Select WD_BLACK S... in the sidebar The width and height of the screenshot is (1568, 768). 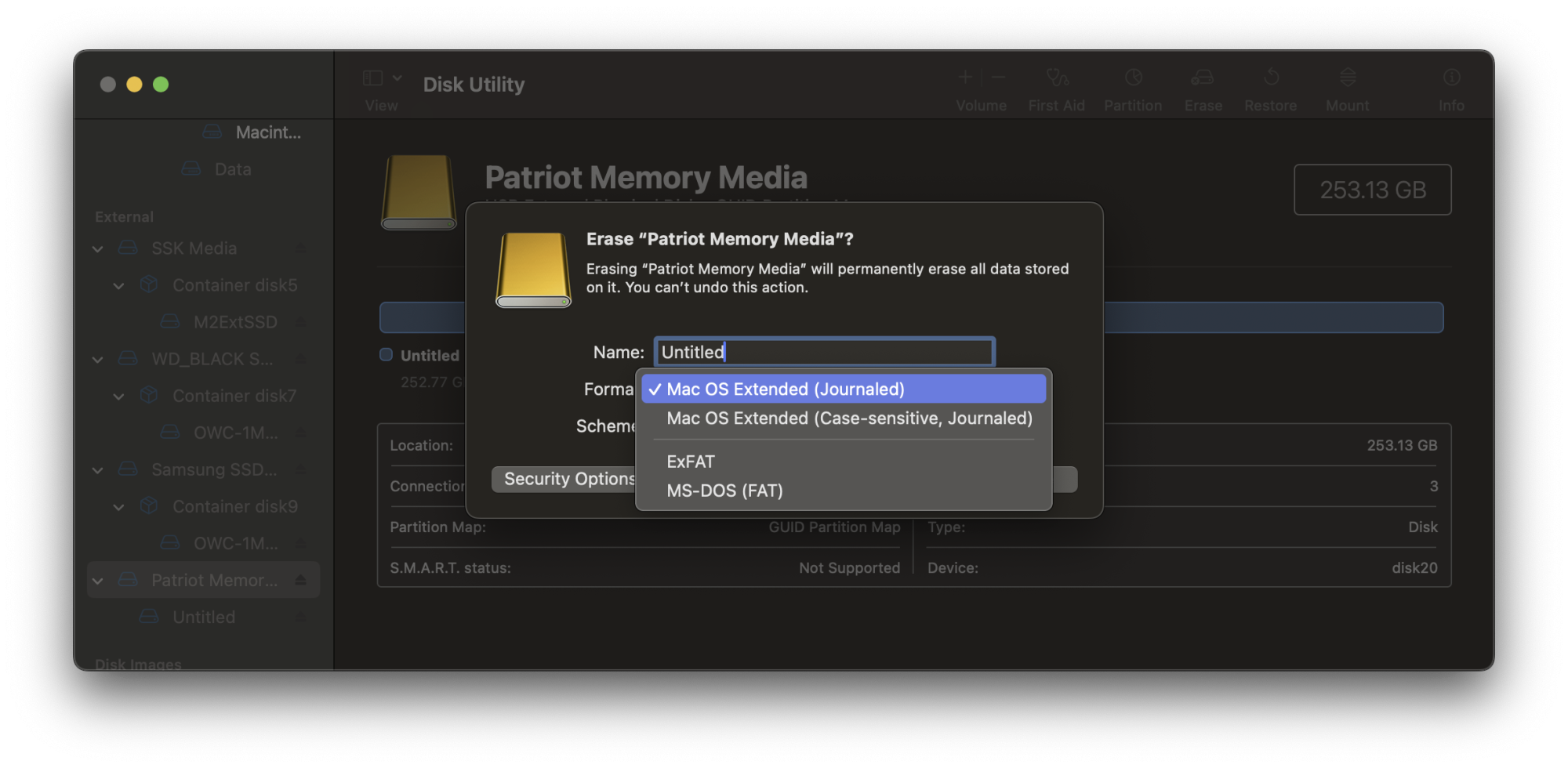click(x=212, y=359)
